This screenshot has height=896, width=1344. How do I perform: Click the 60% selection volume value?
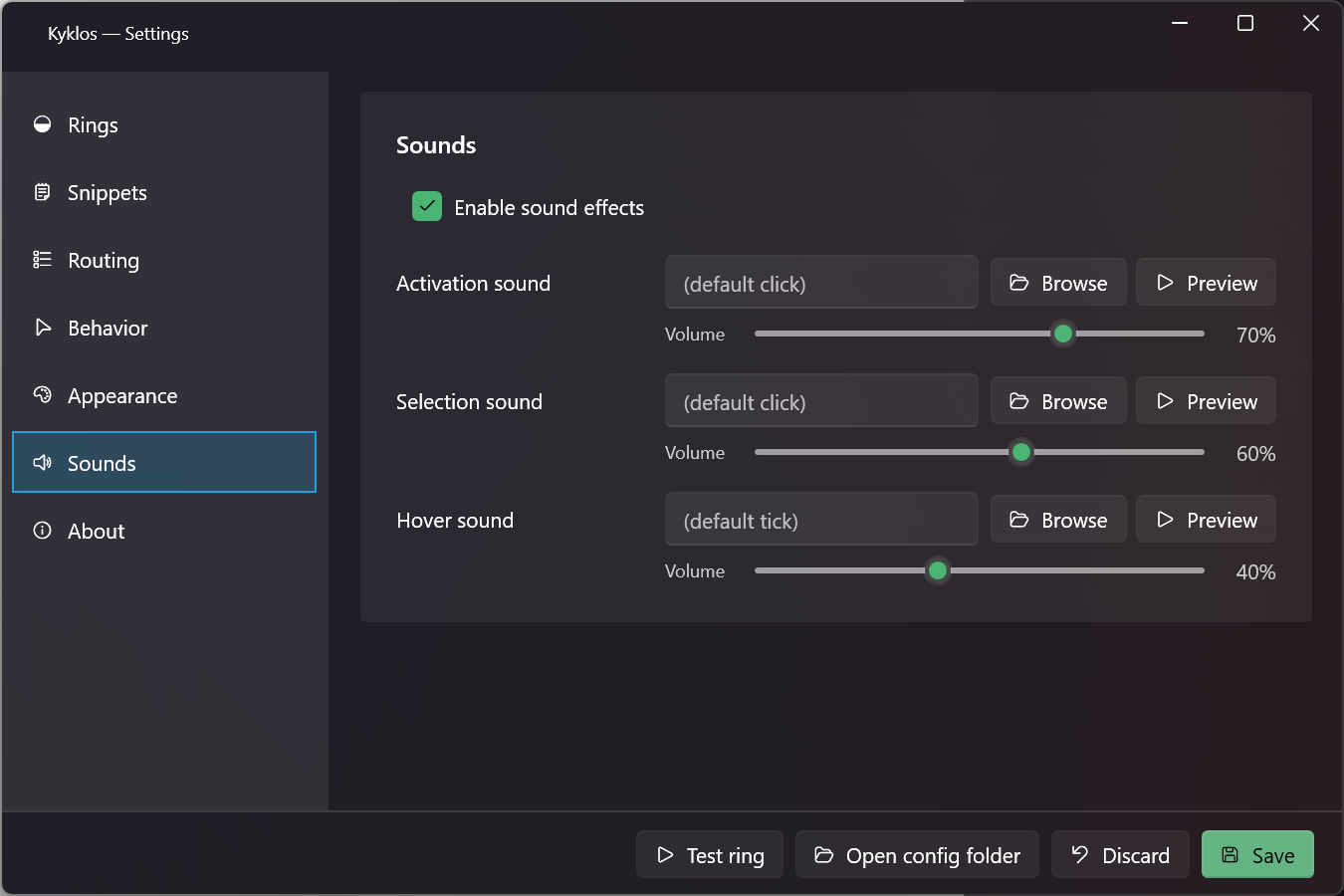pos(1255,454)
